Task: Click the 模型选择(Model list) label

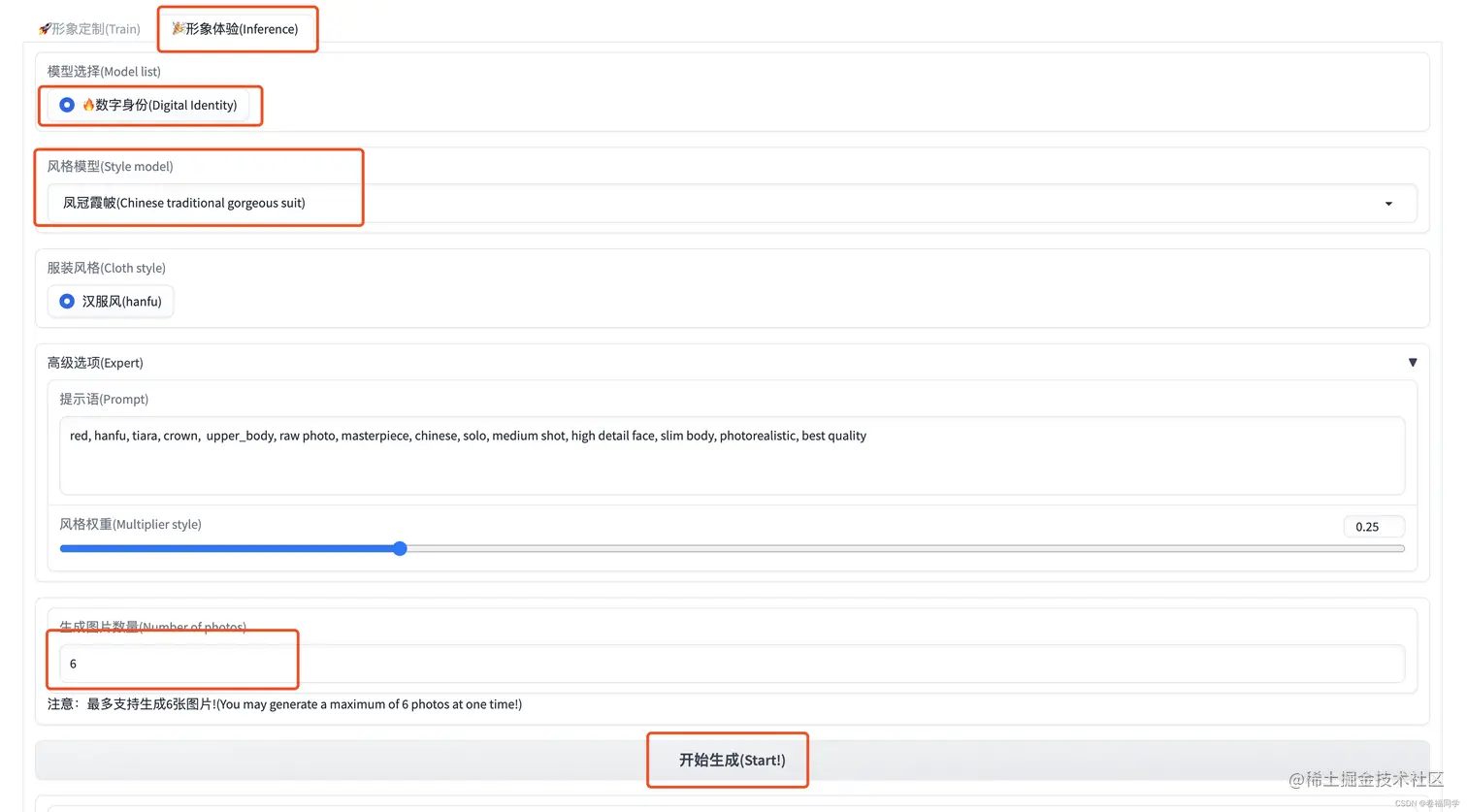Action: point(104,72)
